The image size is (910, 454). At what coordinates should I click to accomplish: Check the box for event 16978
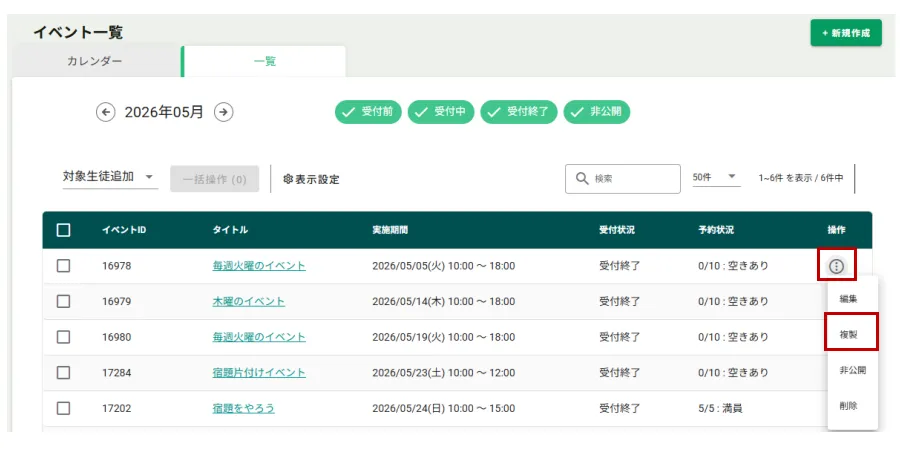coord(64,266)
